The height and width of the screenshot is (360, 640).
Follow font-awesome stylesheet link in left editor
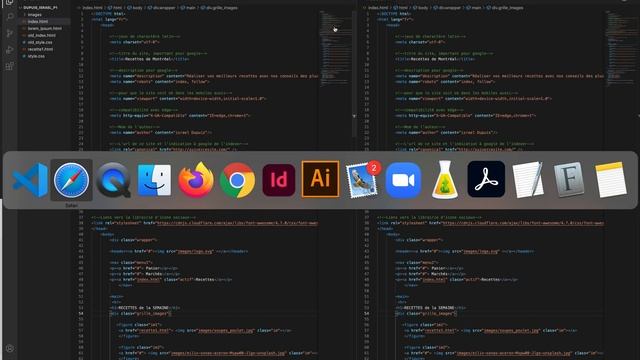[x=237, y=223]
